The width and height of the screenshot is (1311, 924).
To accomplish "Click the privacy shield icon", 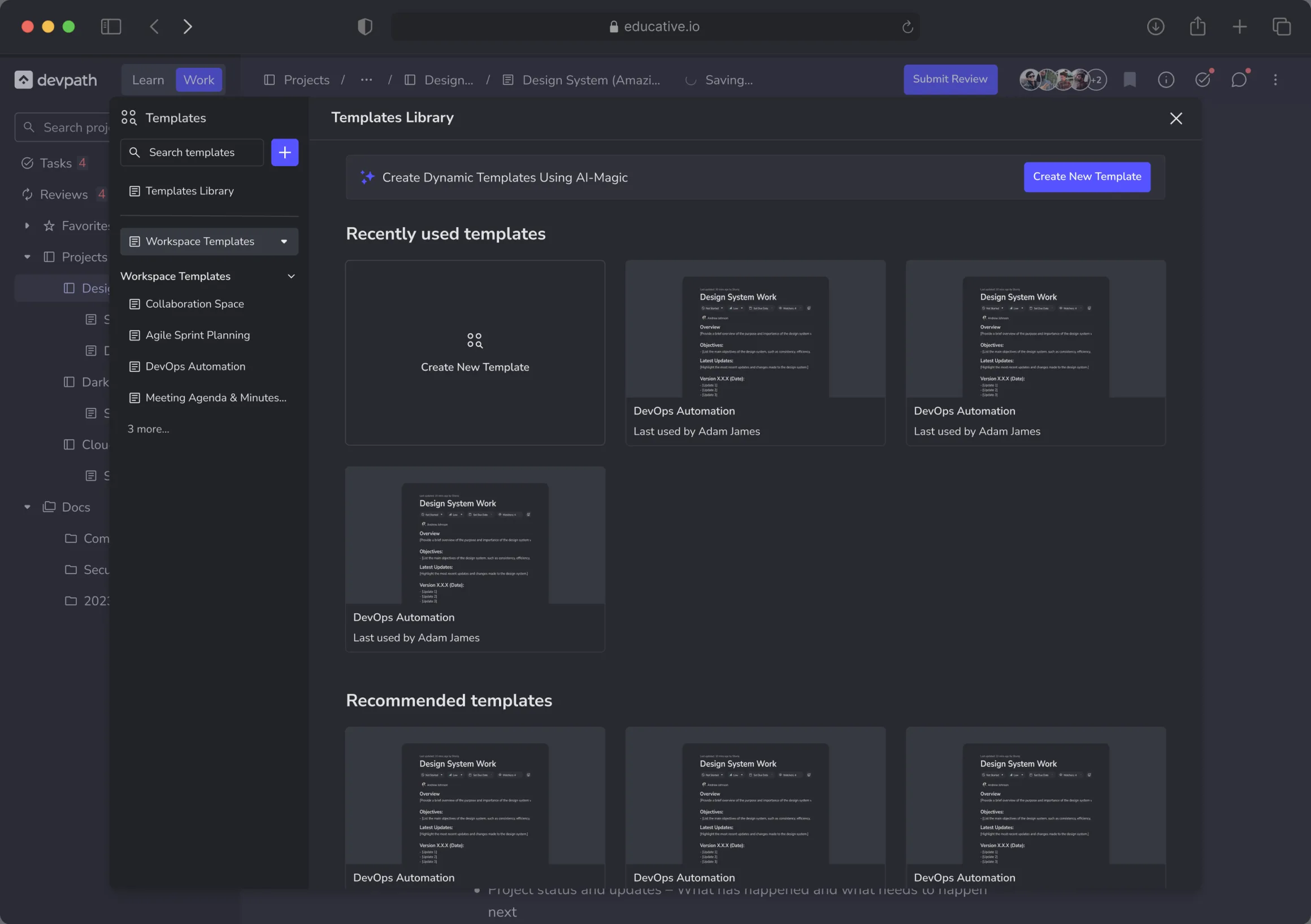I will 365,26.
